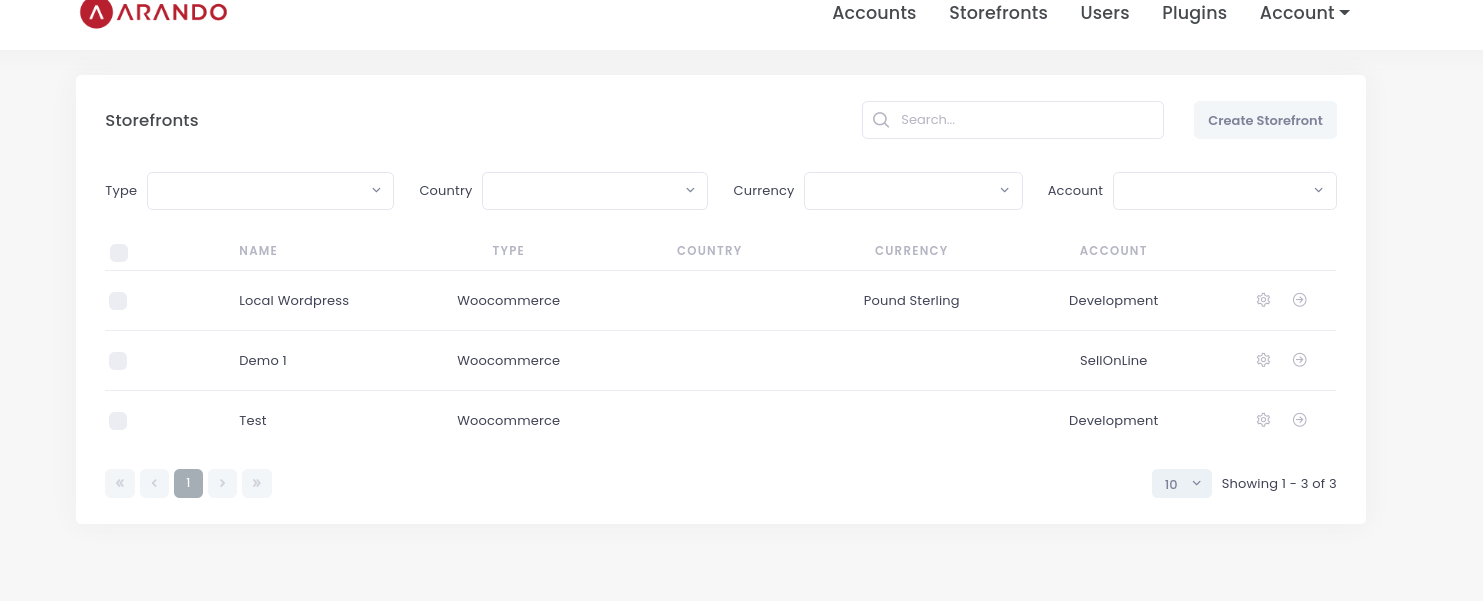Click the Create Storefront button
This screenshot has width=1483, height=601.
tap(1264, 120)
